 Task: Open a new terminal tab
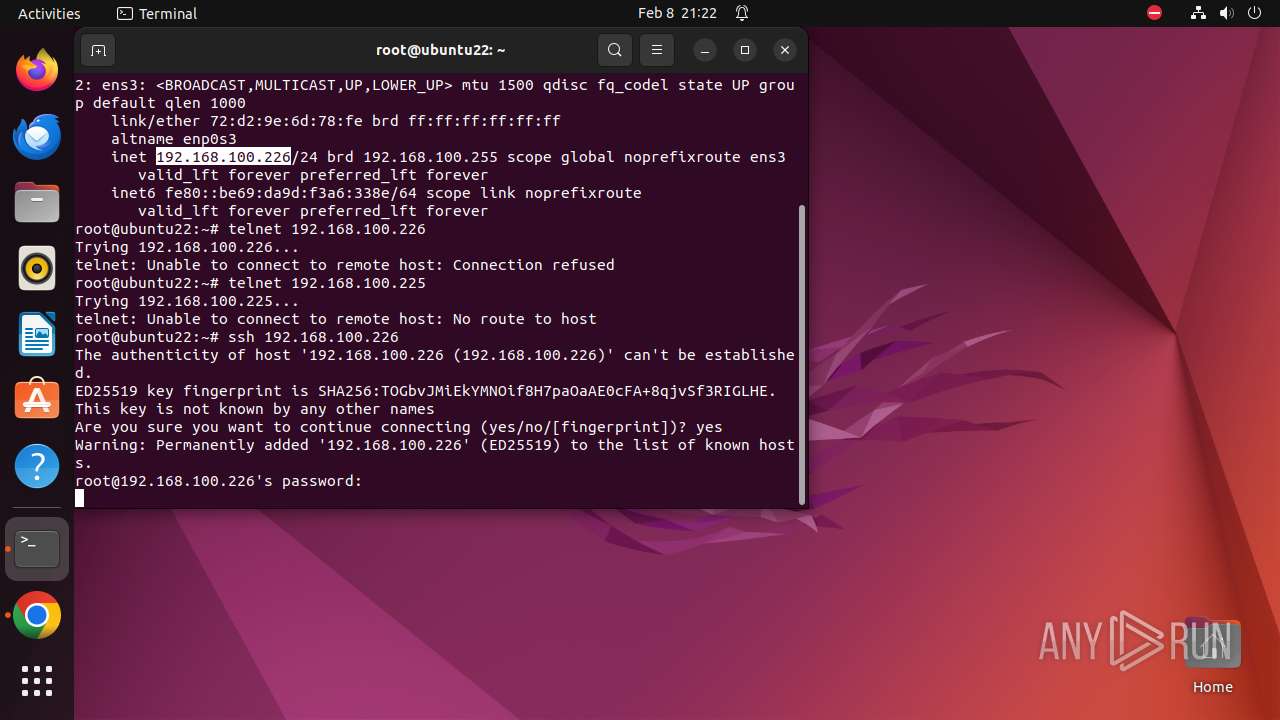coord(98,50)
